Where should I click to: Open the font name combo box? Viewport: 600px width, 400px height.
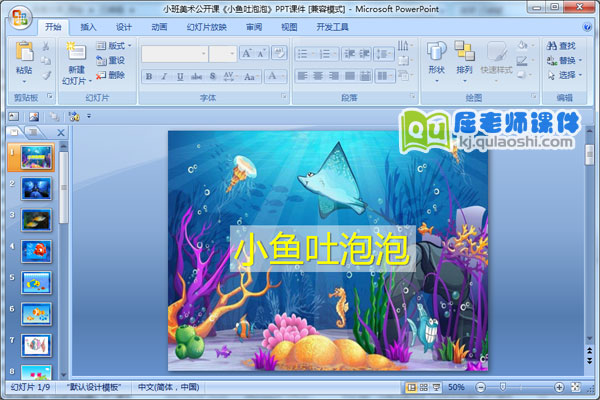coord(175,54)
